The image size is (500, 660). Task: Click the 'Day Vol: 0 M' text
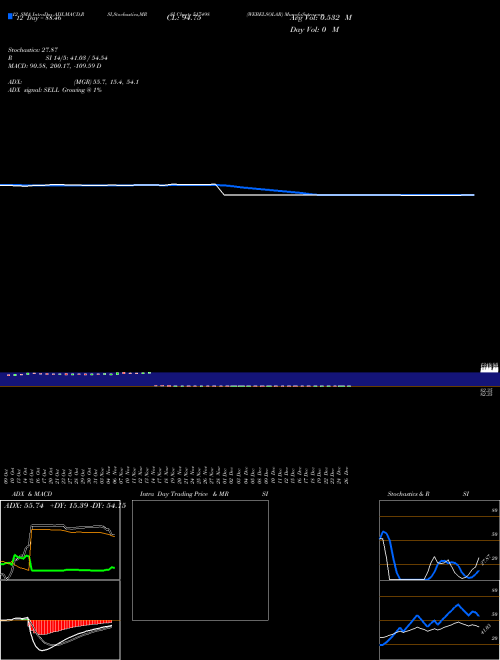314,30
